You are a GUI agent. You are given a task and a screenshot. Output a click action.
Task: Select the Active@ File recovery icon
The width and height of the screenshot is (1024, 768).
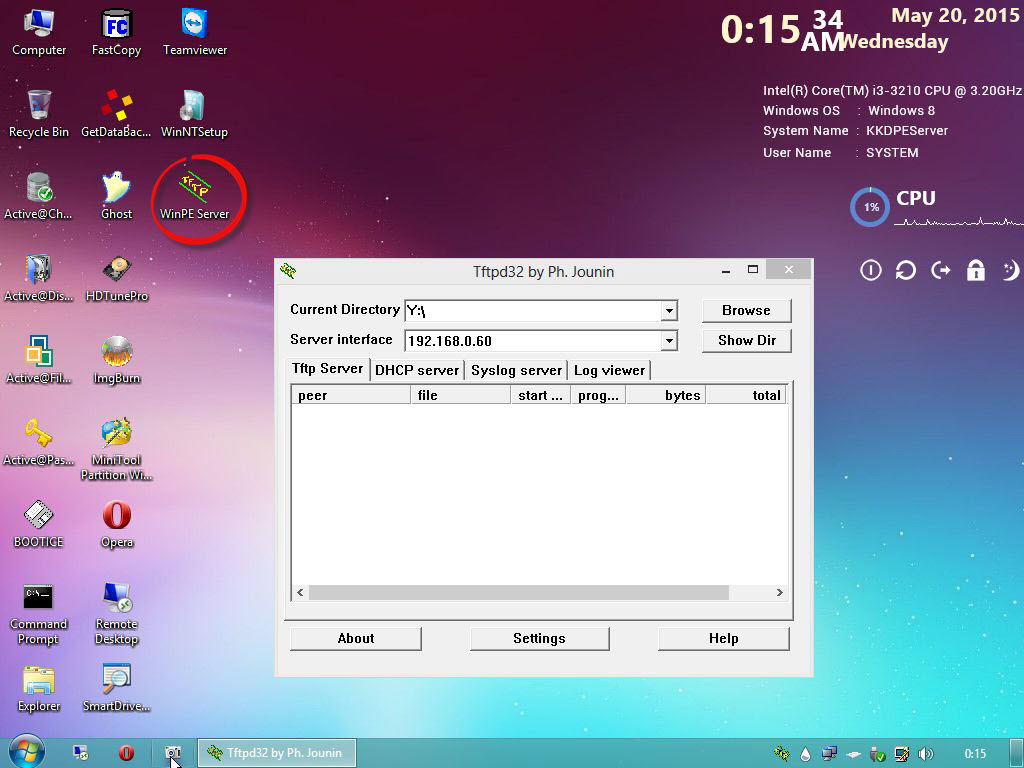(39, 360)
